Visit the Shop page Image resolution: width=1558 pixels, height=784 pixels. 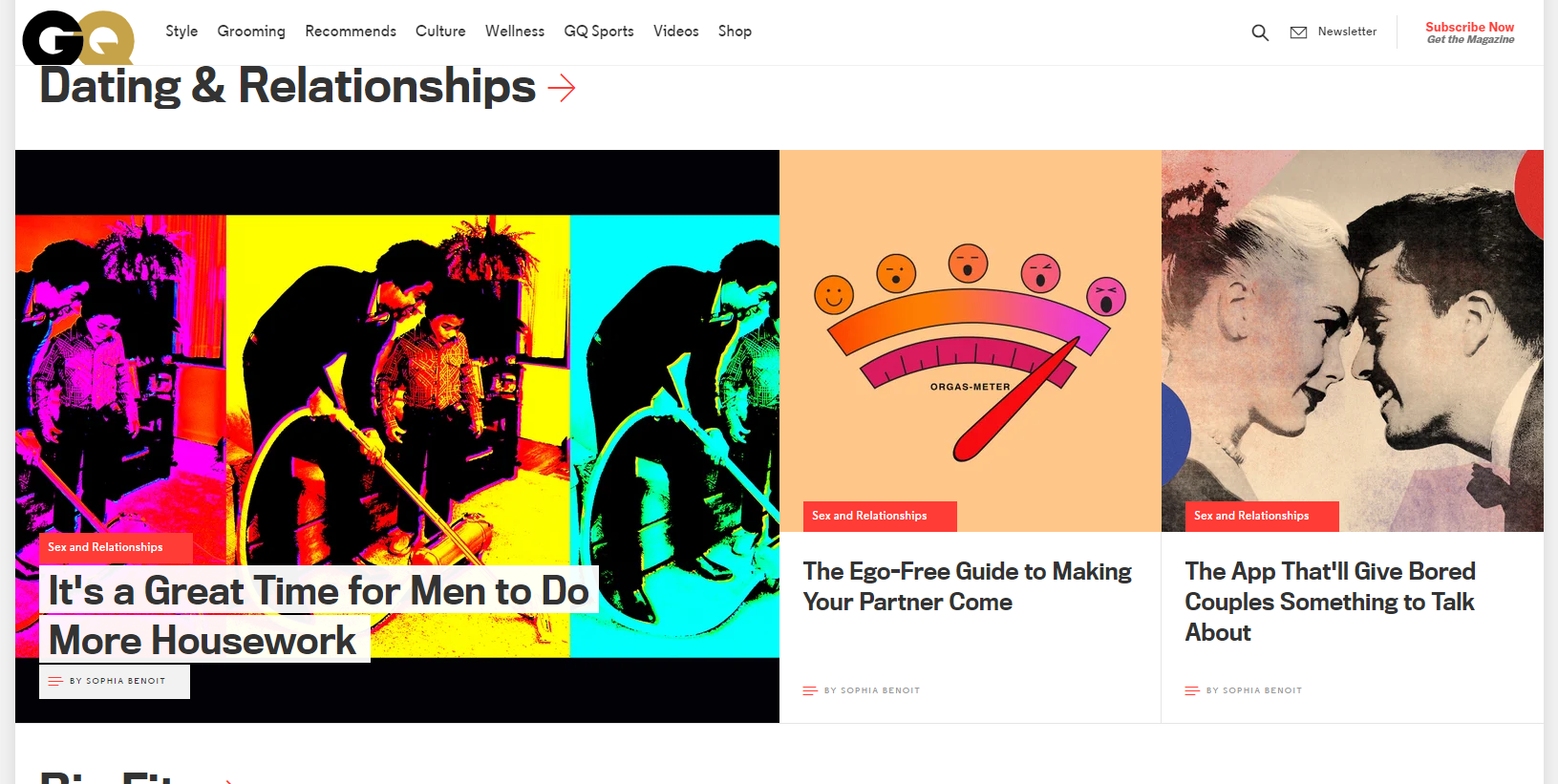(735, 32)
